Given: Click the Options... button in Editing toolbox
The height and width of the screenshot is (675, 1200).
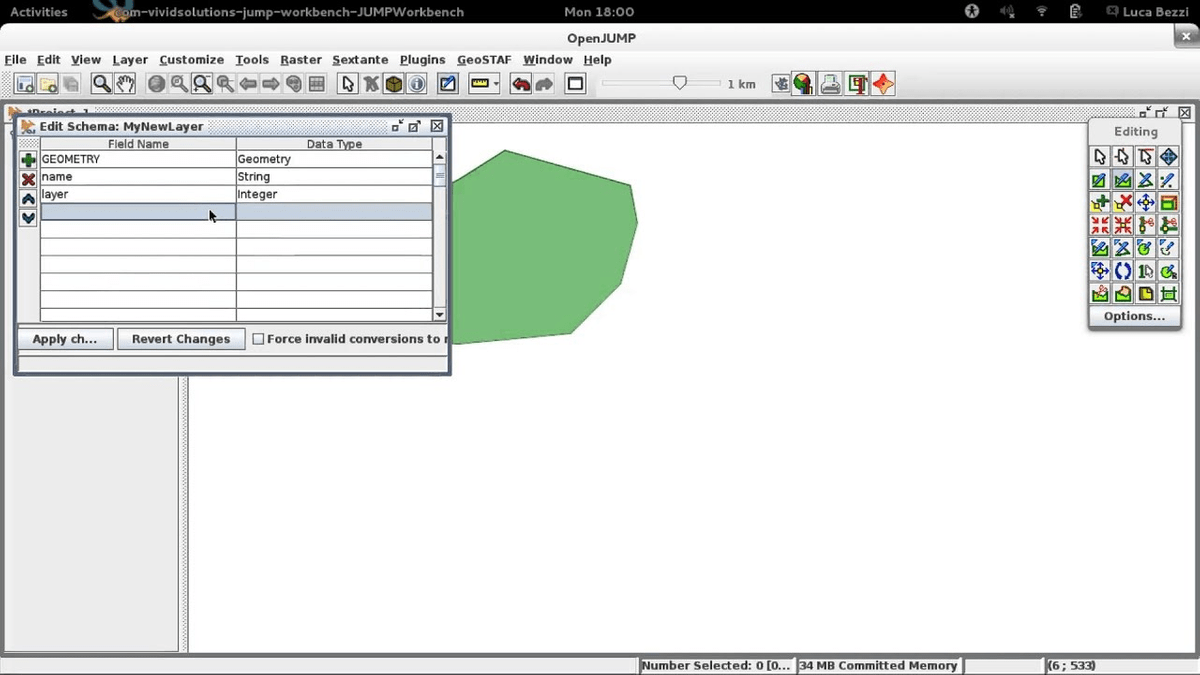Looking at the screenshot, I should coord(1134,316).
